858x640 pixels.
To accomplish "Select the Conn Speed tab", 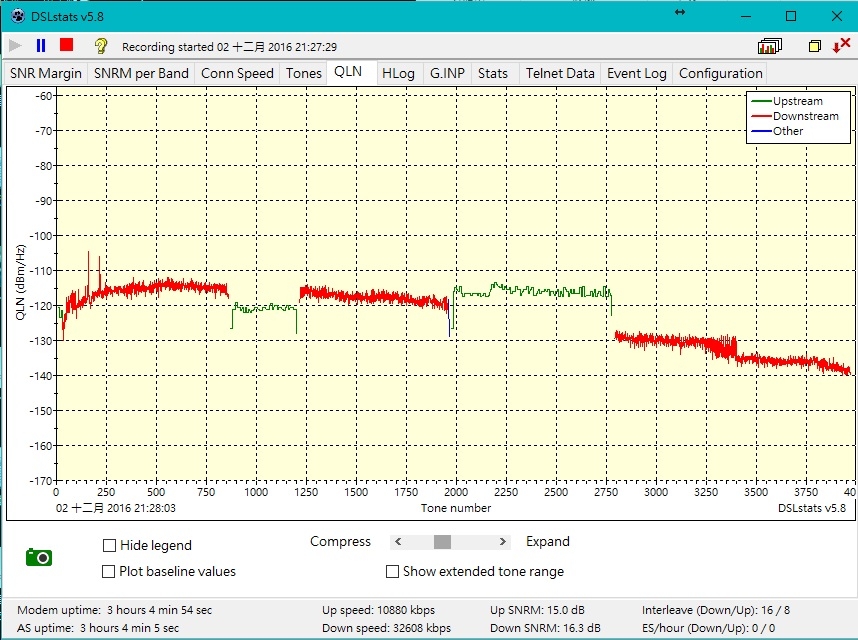I will (x=237, y=73).
